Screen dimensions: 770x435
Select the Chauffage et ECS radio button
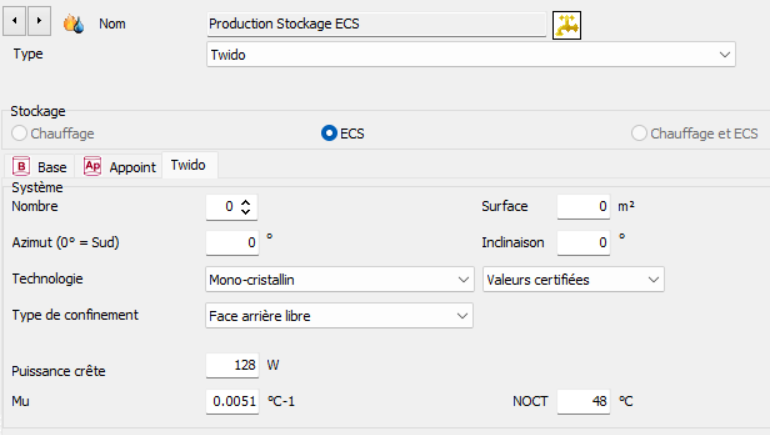click(639, 133)
